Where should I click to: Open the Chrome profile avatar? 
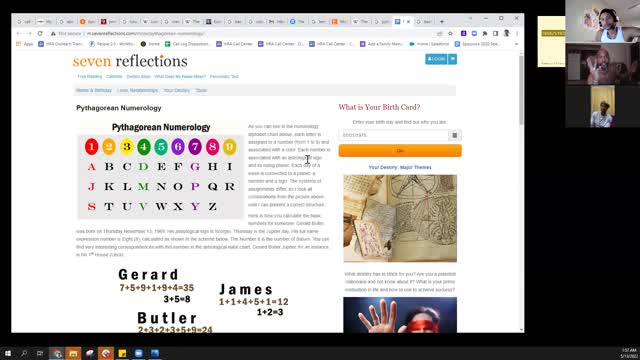[506, 33]
